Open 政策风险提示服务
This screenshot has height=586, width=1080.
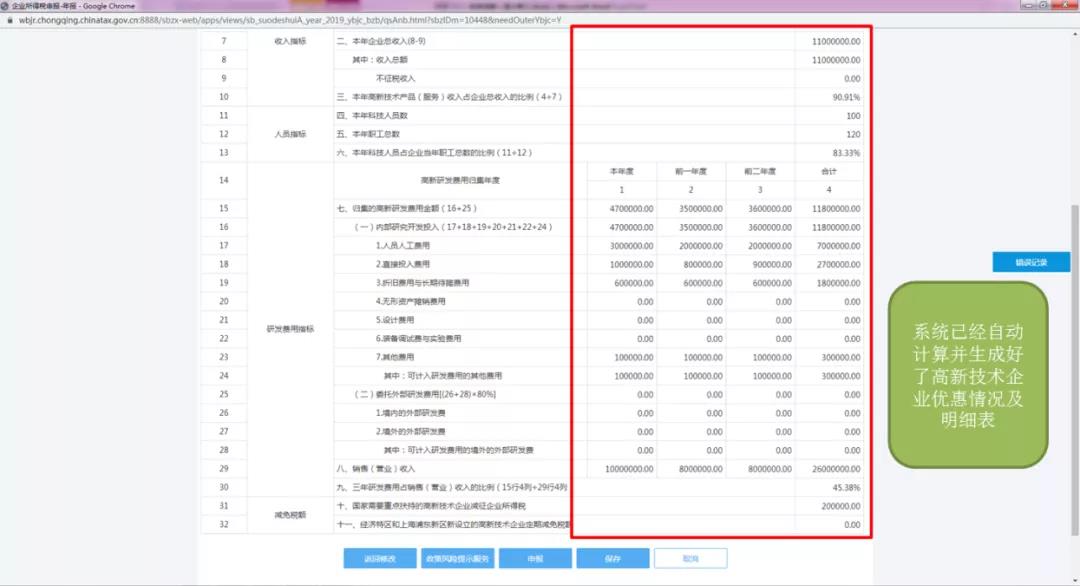tap(456, 558)
